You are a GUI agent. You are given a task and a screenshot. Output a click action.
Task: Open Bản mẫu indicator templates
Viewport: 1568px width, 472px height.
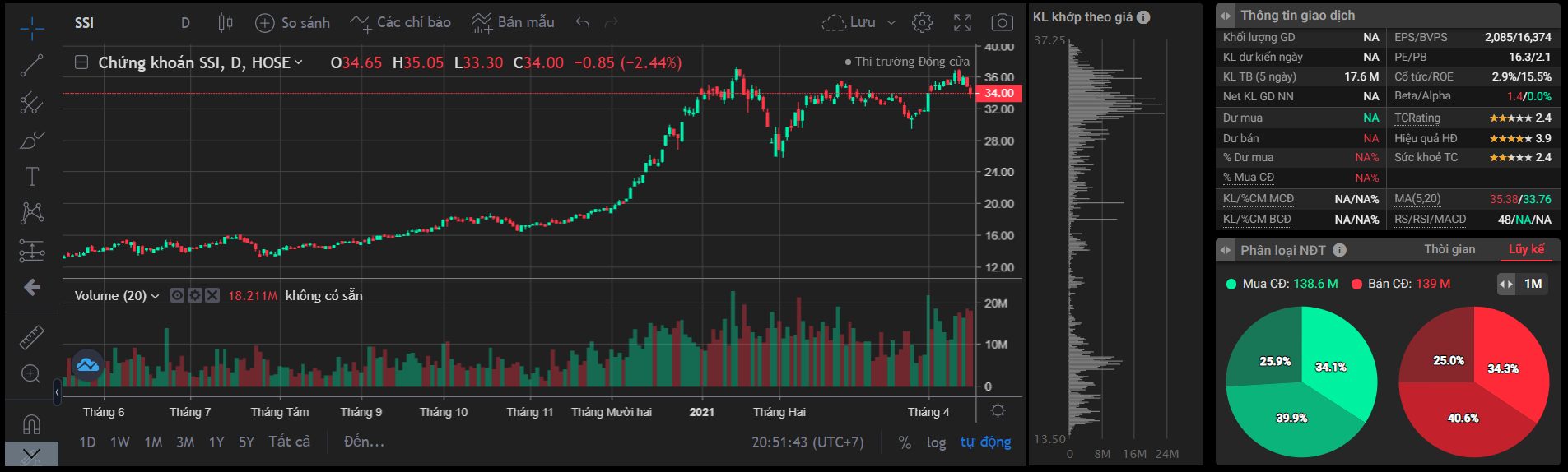[513, 23]
